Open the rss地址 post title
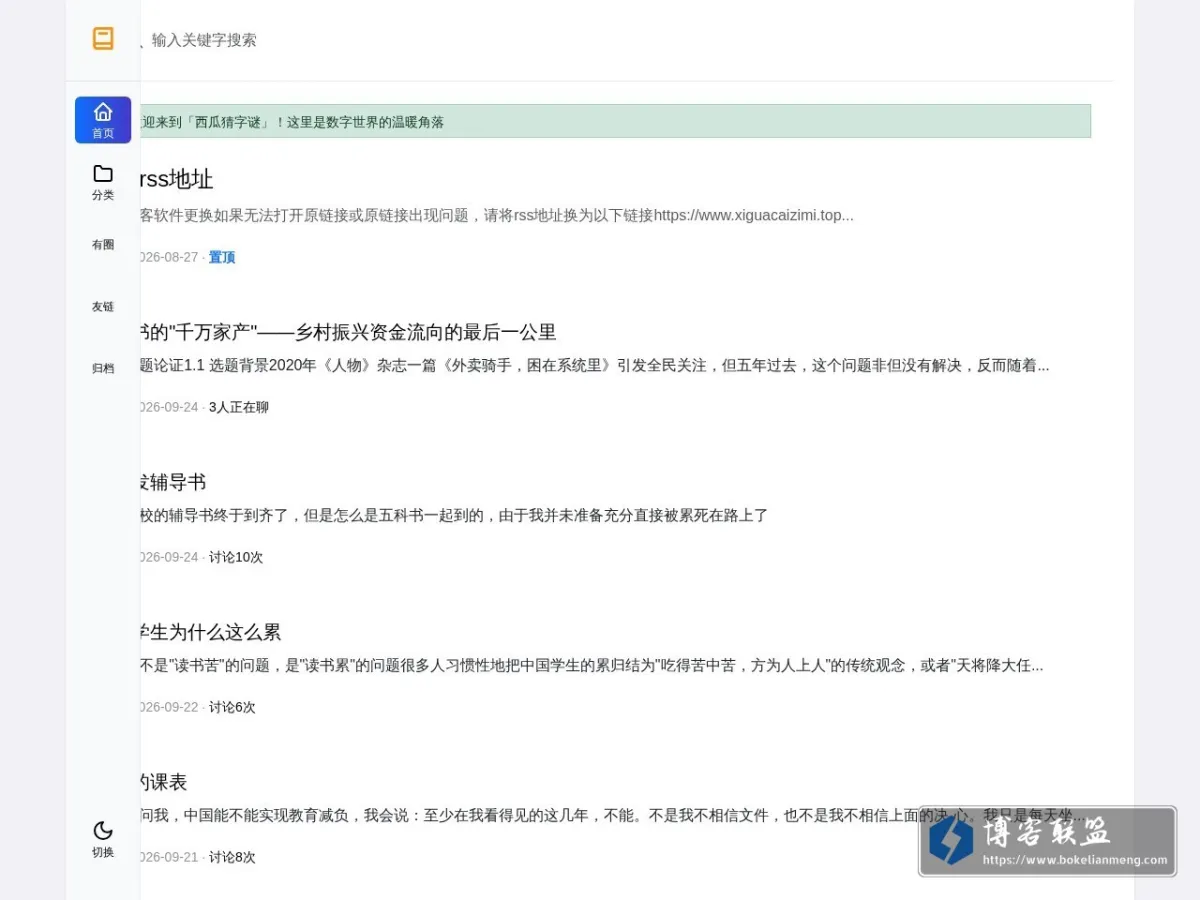 tap(177, 180)
